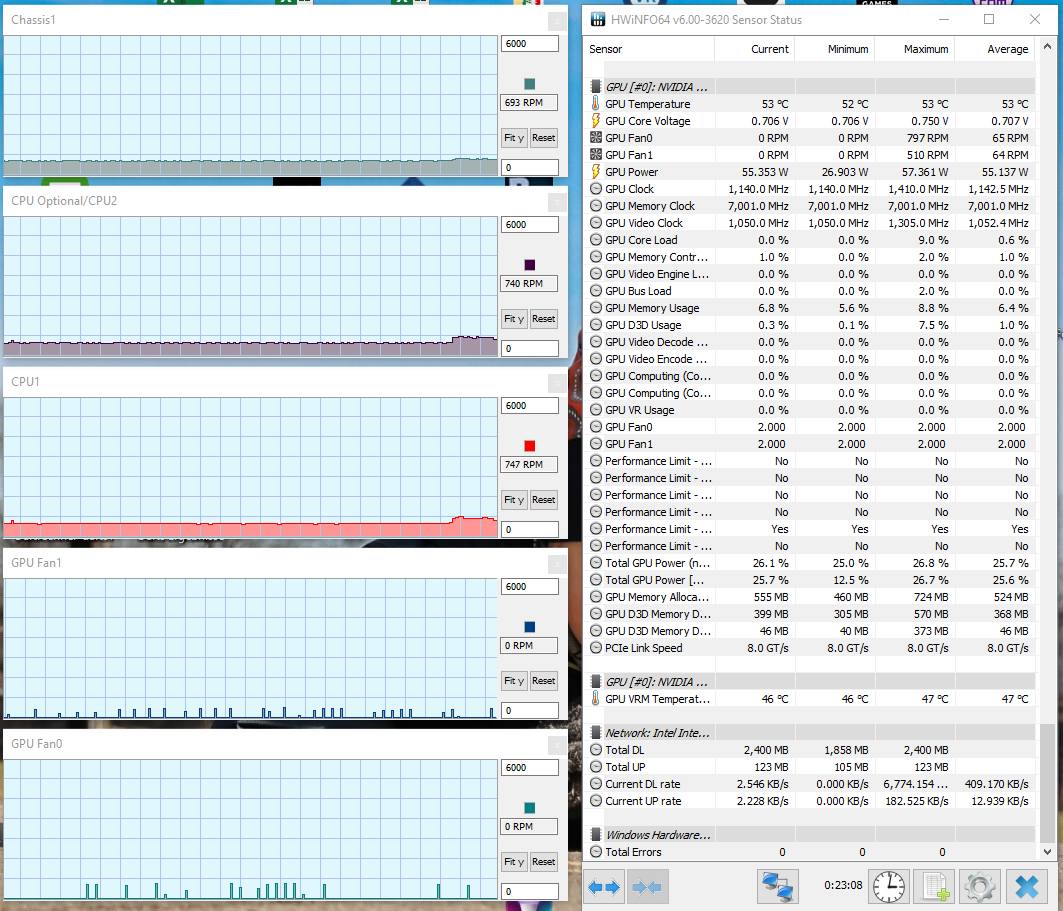Click Fit y in GPU Fan0 graph
1063x911 pixels.
click(514, 862)
